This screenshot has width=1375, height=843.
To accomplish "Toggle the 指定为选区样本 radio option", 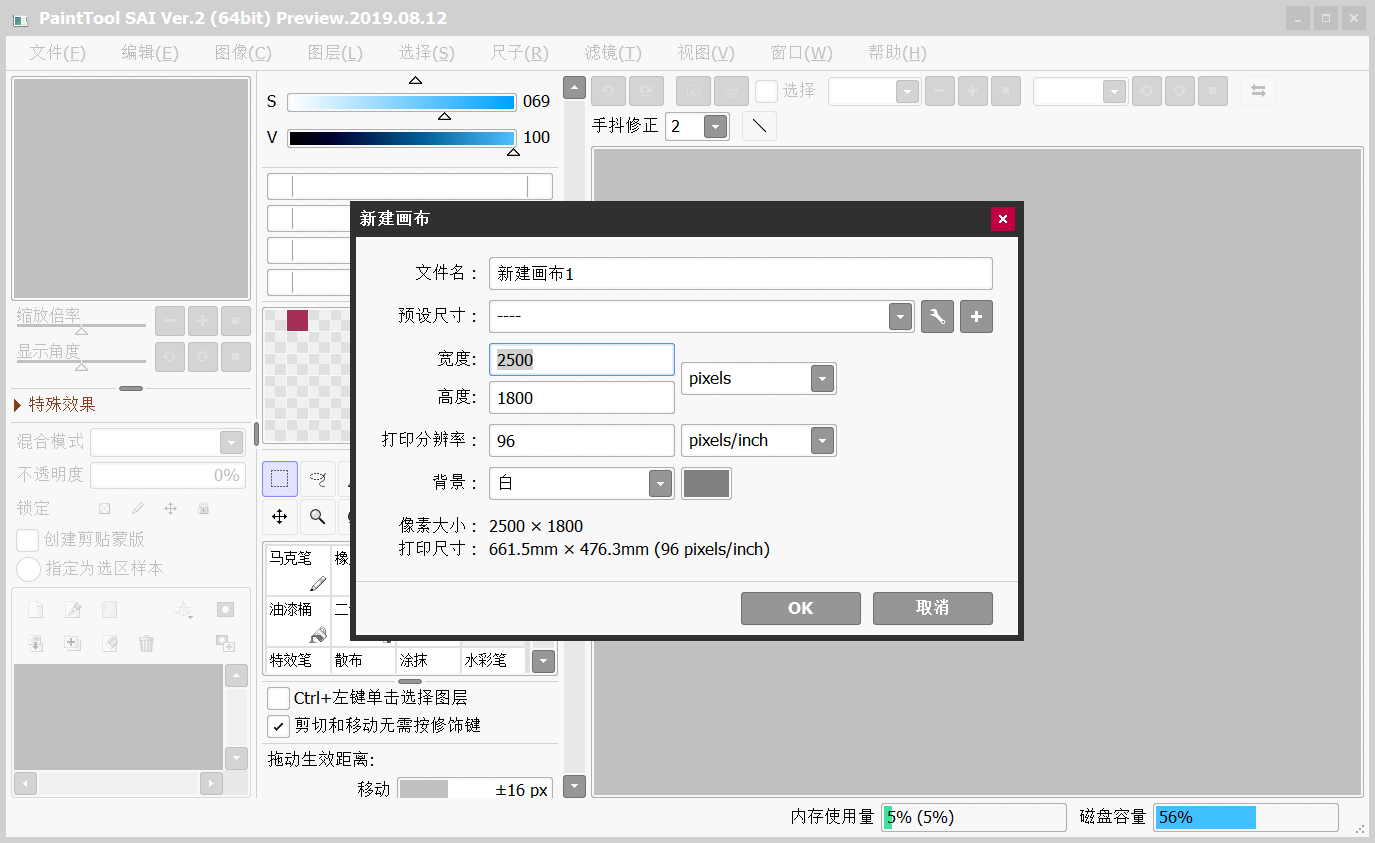I will coord(29,569).
